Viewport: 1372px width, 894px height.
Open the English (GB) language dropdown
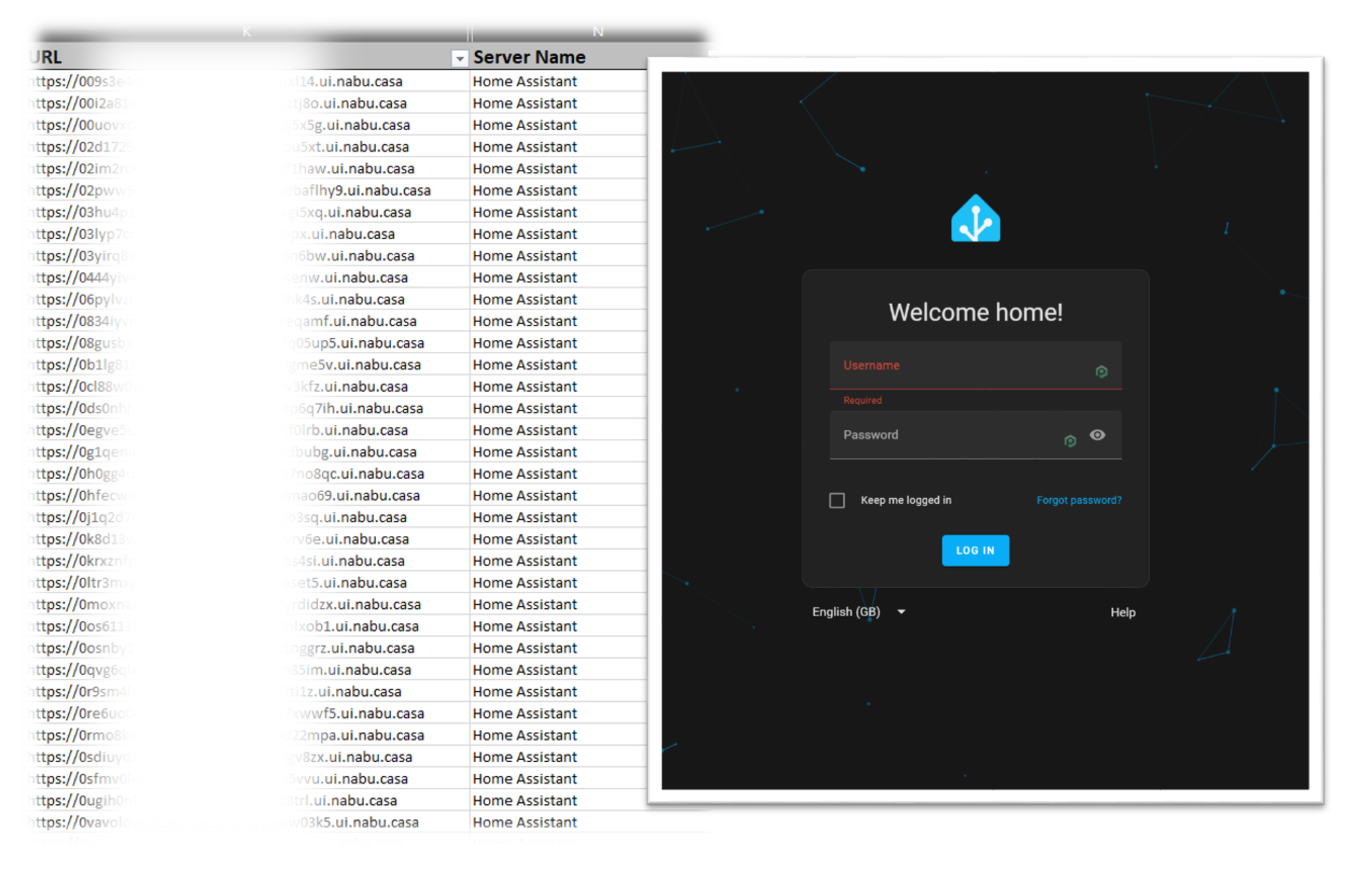point(846,612)
